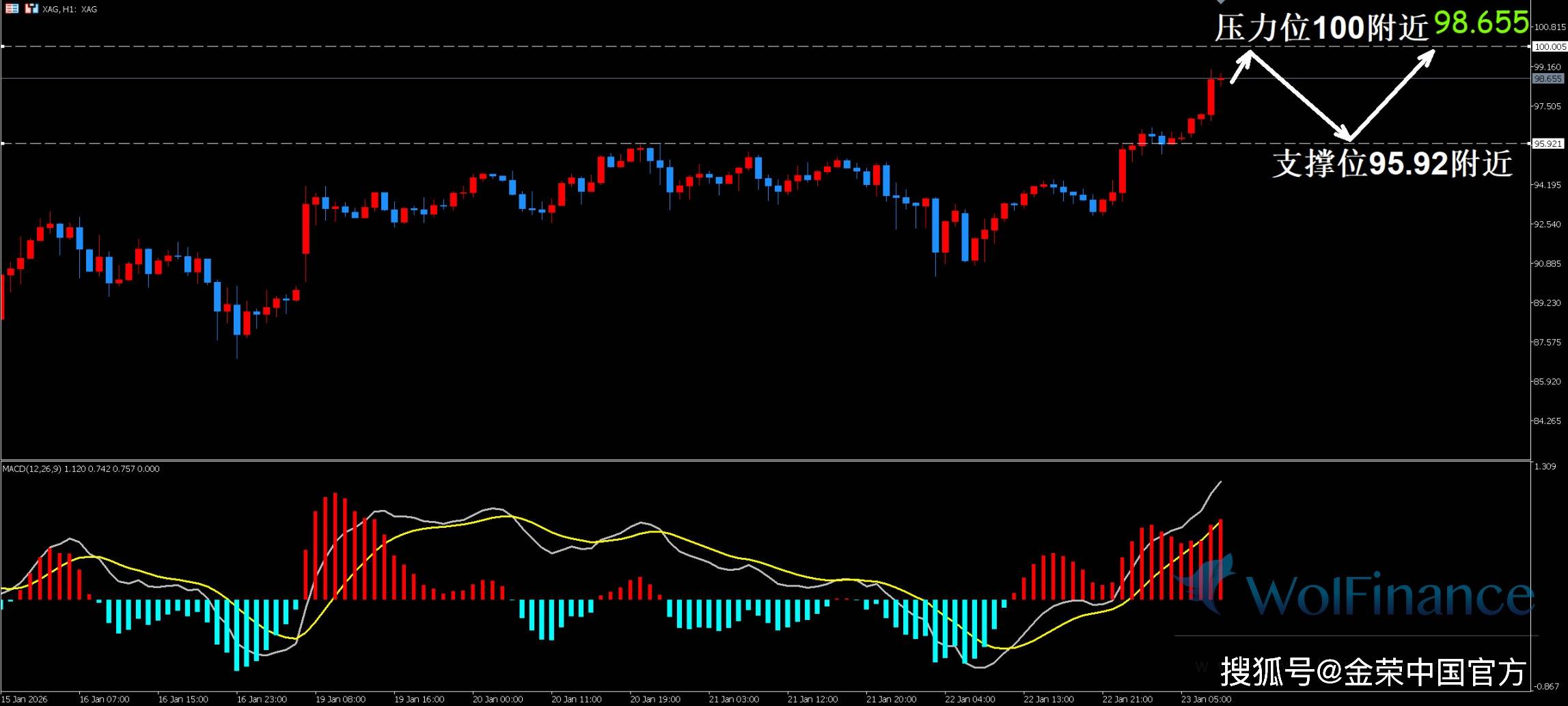The image size is (1568, 706).
Task: Click the 搜狐号@金荣中国官方 watermark
Action: pyautogui.click(x=1373, y=671)
